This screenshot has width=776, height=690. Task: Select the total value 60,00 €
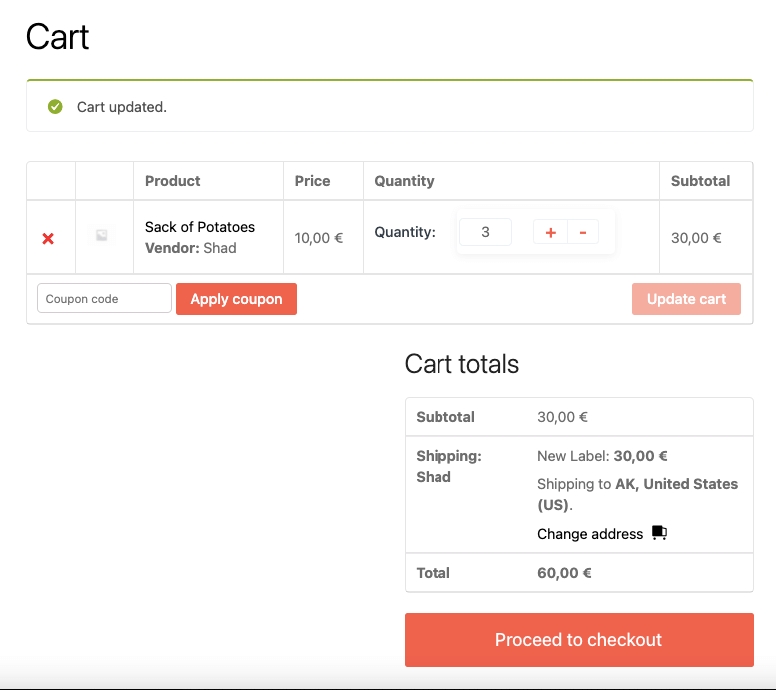tap(564, 573)
